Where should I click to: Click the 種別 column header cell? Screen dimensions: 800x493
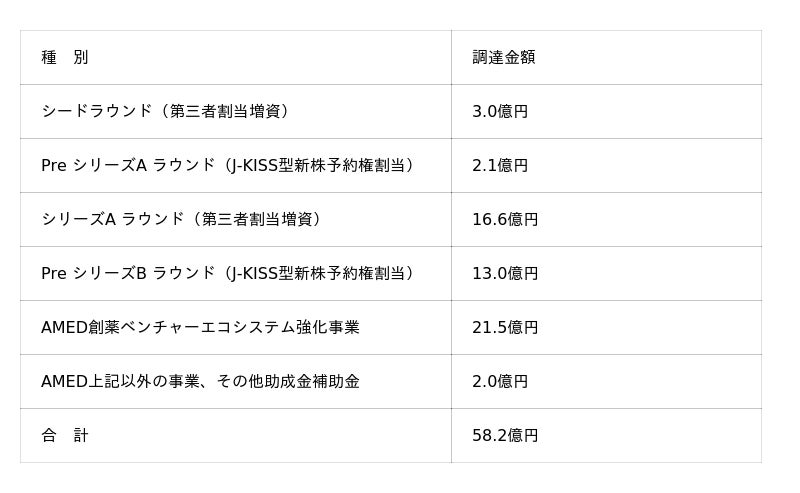coord(65,58)
